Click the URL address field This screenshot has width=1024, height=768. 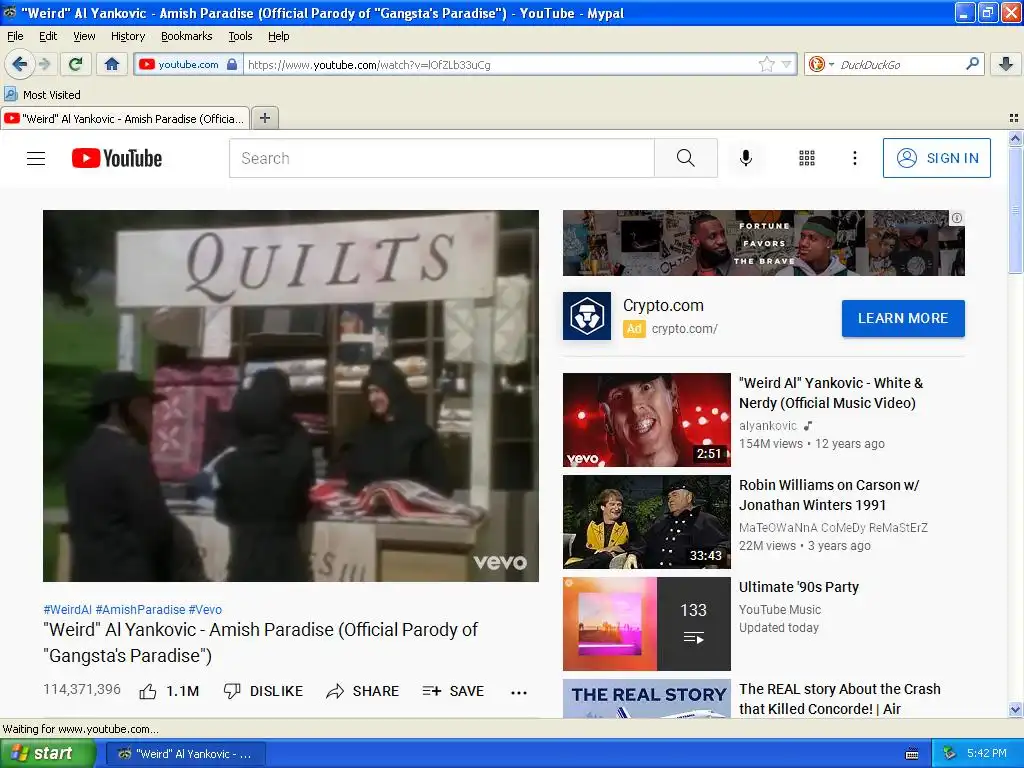point(500,64)
